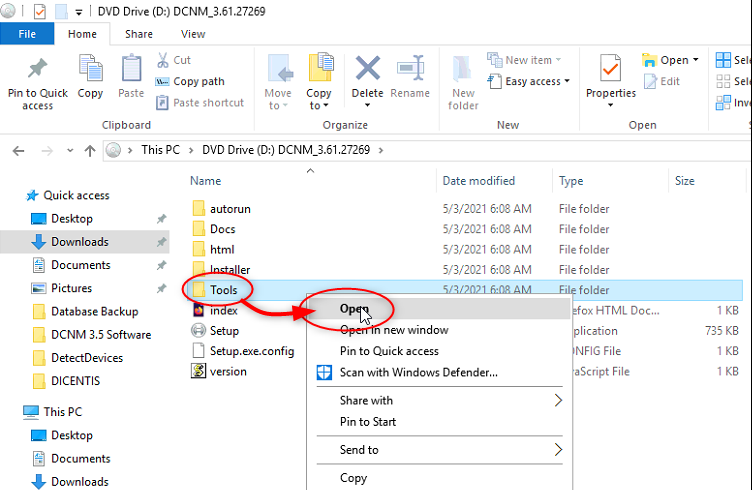Open Documents under Quick access
The image size is (752, 490).
tap(81, 265)
